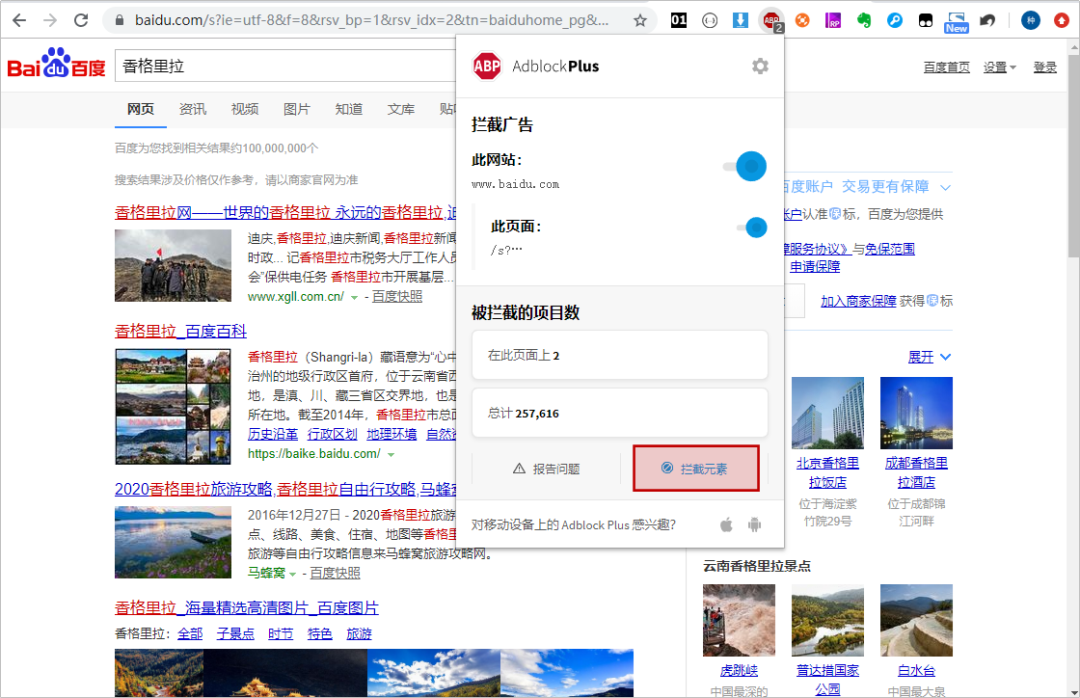Click the Adblock Plus toolbar icon

771,21
